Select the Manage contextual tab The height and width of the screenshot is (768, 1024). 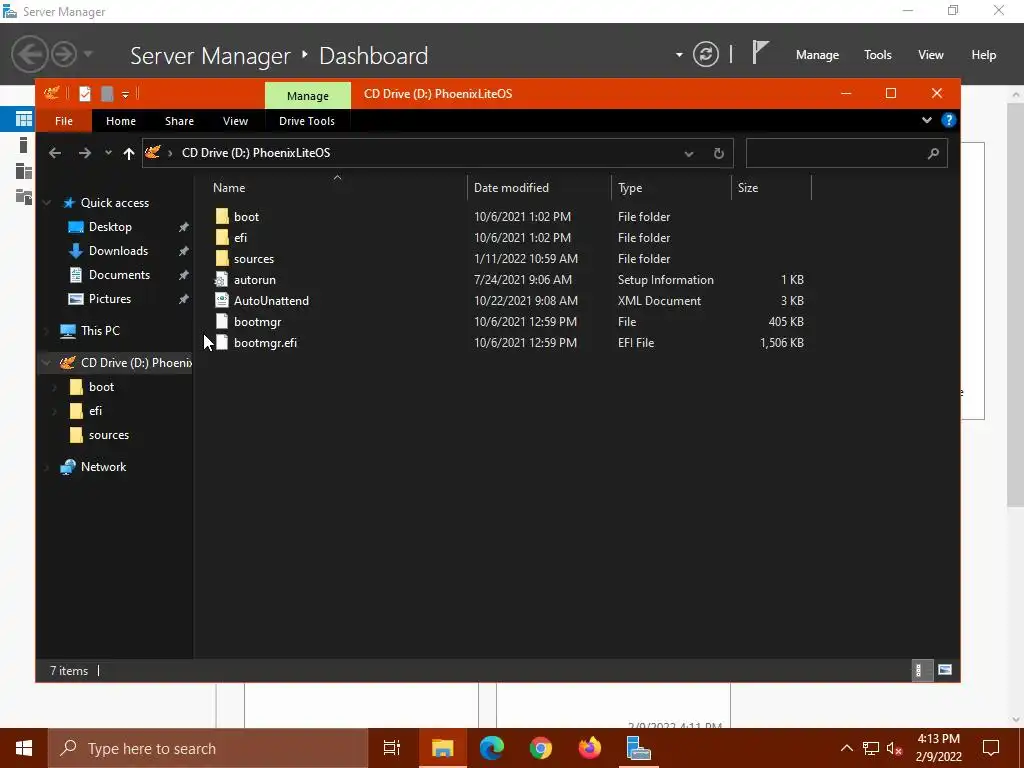click(308, 95)
